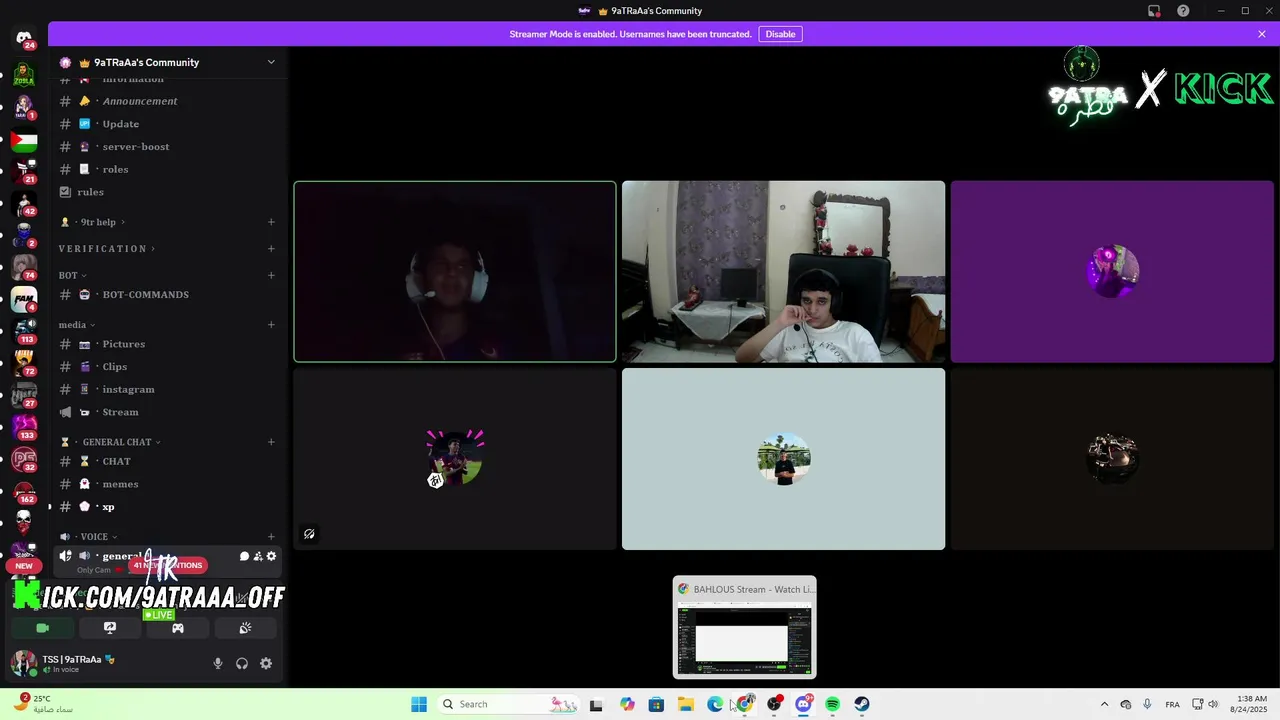Add channel to BOT category
Viewport: 1280px width, 720px height.
pos(271,275)
